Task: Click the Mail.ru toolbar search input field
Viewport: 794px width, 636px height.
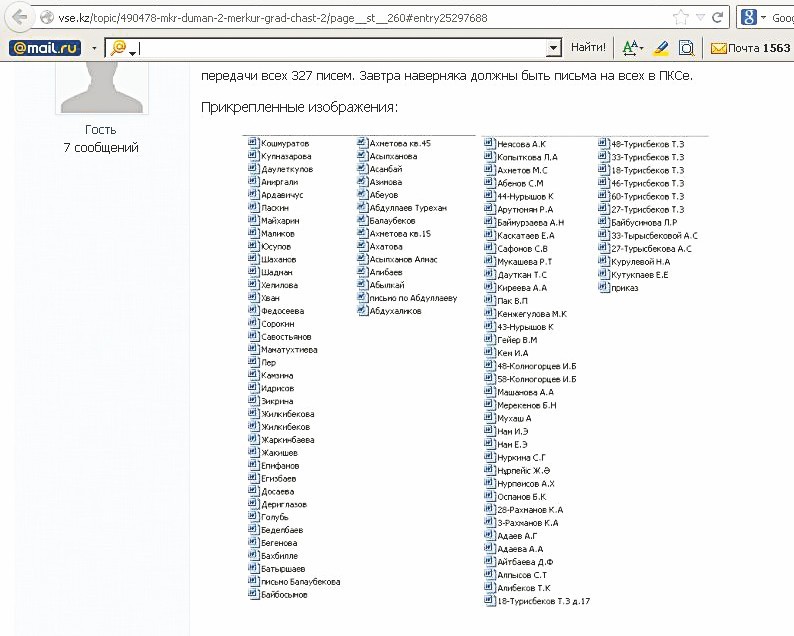Action: coord(340,48)
